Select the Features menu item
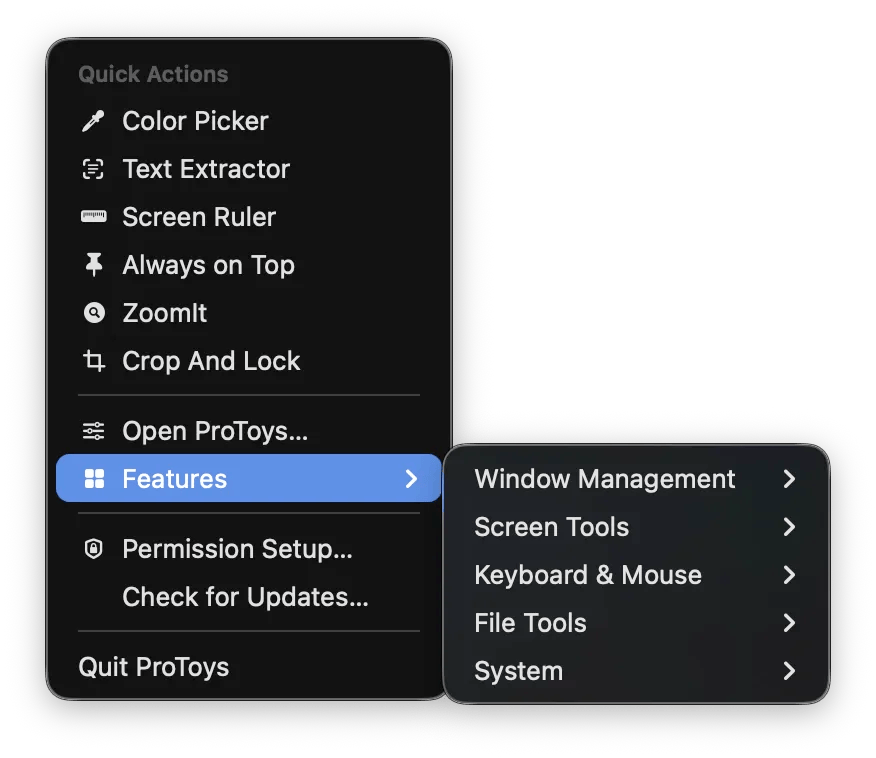Image resolution: width=876 pixels, height=758 pixels. pyautogui.click(x=249, y=479)
